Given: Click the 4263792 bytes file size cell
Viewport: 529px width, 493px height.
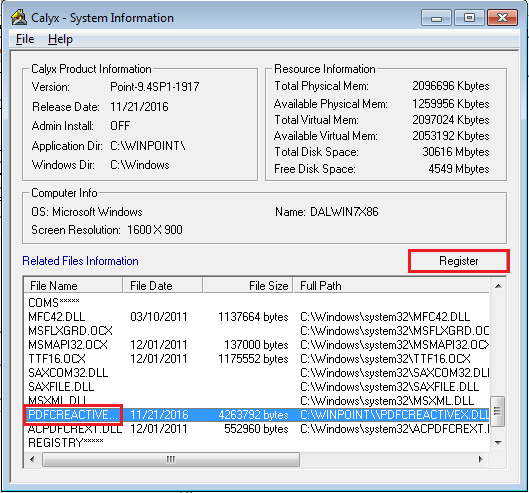Looking at the screenshot, I should point(253,415).
